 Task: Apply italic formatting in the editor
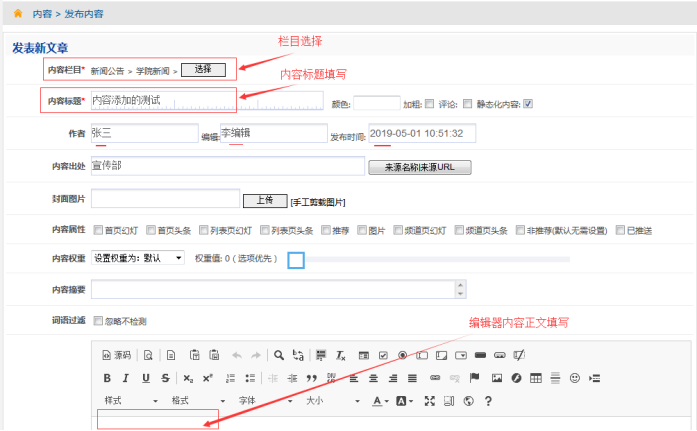(126, 378)
